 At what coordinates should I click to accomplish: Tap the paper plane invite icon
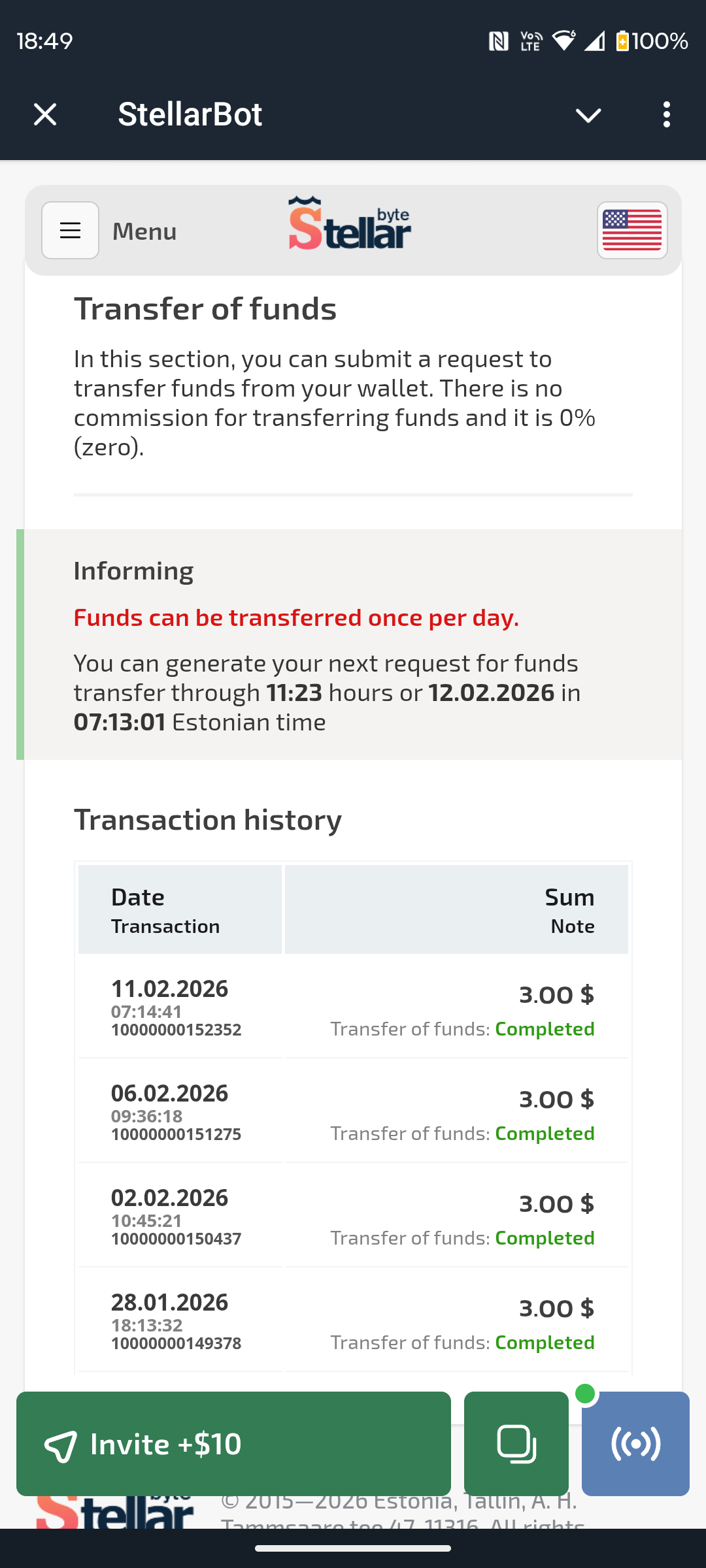tap(61, 1445)
